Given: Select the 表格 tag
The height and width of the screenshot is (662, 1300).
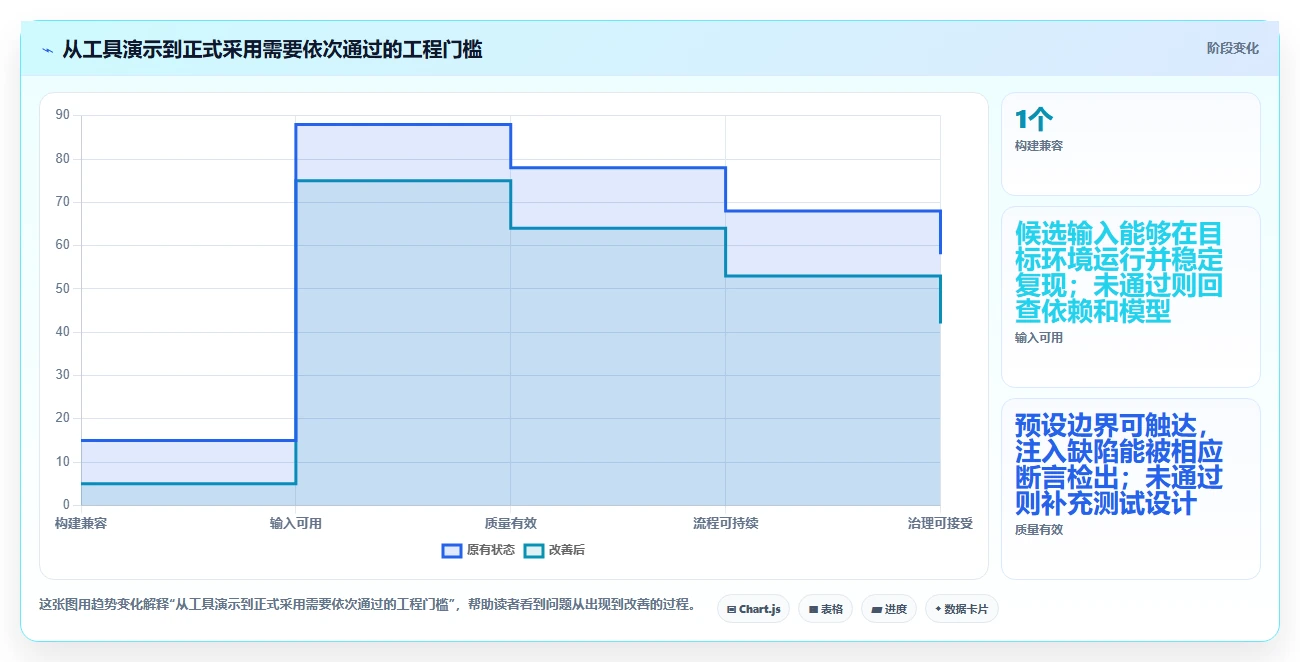Looking at the screenshot, I should (x=825, y=608).
